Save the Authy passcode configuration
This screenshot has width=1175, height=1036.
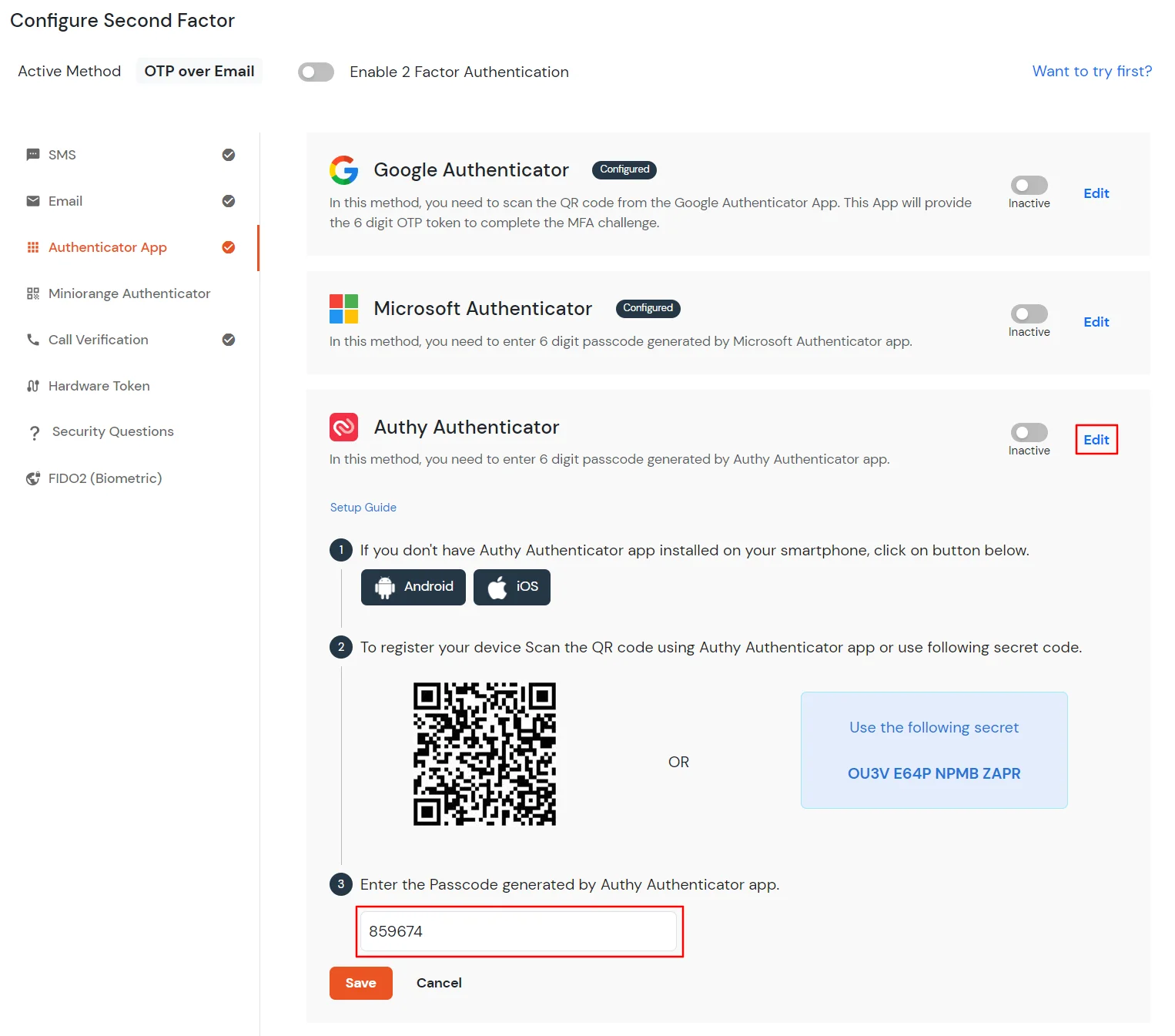point(360,983)
